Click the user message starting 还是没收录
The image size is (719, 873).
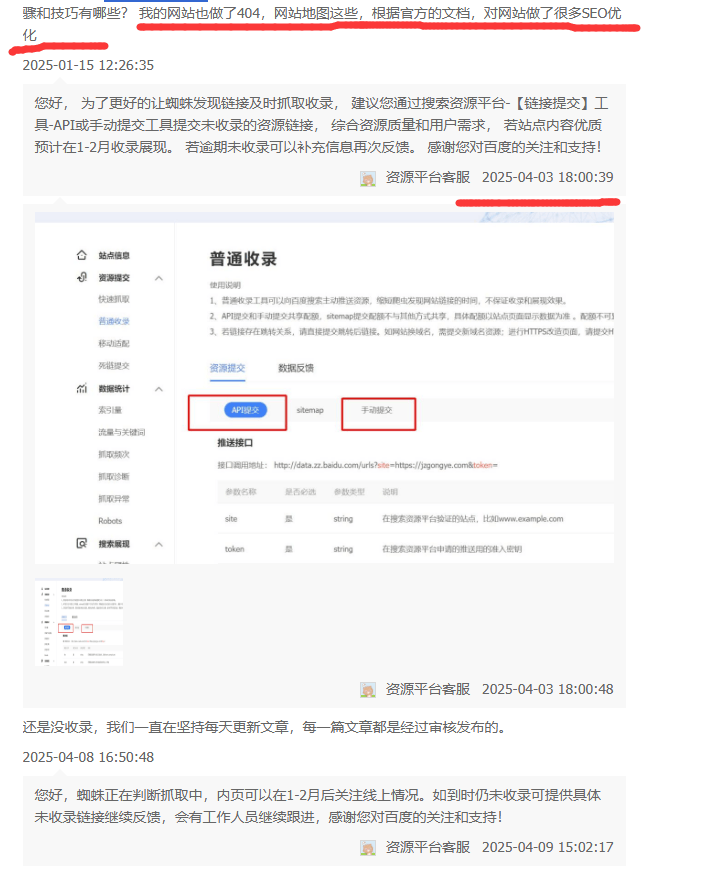click(264, 728)
